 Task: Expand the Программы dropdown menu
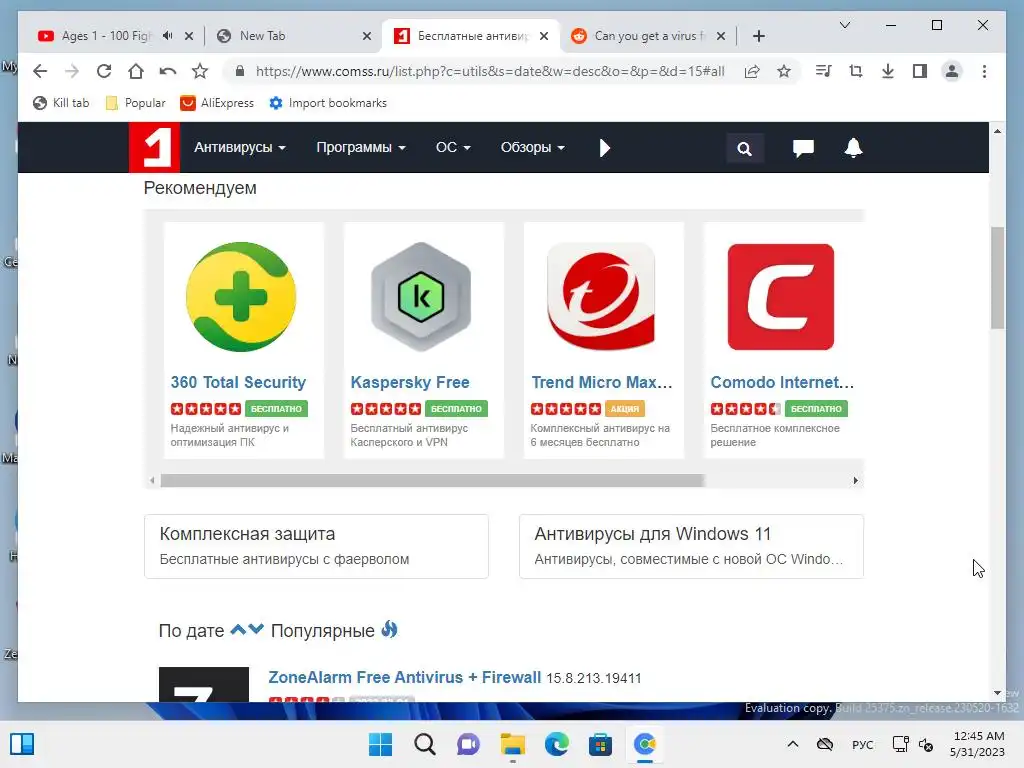click(x=360, y=148)
